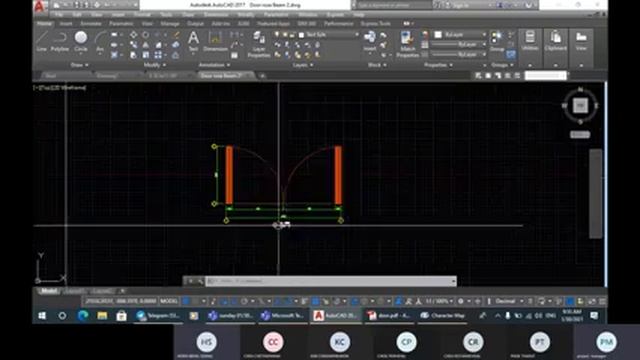This screenshot has height=360, width=640.
Task: Expand the Block panel dropdown
Action: (377, 65)
